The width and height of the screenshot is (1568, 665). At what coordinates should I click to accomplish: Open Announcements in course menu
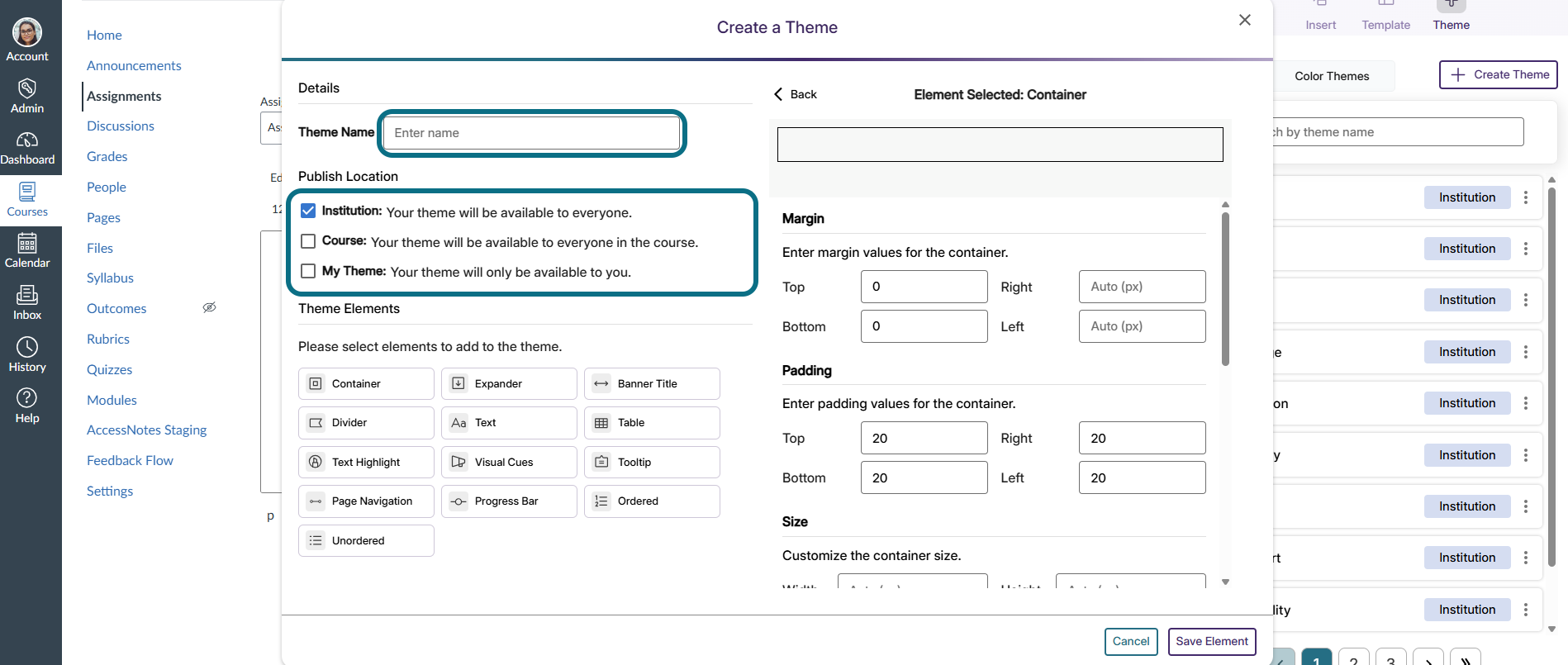[134, 65]
